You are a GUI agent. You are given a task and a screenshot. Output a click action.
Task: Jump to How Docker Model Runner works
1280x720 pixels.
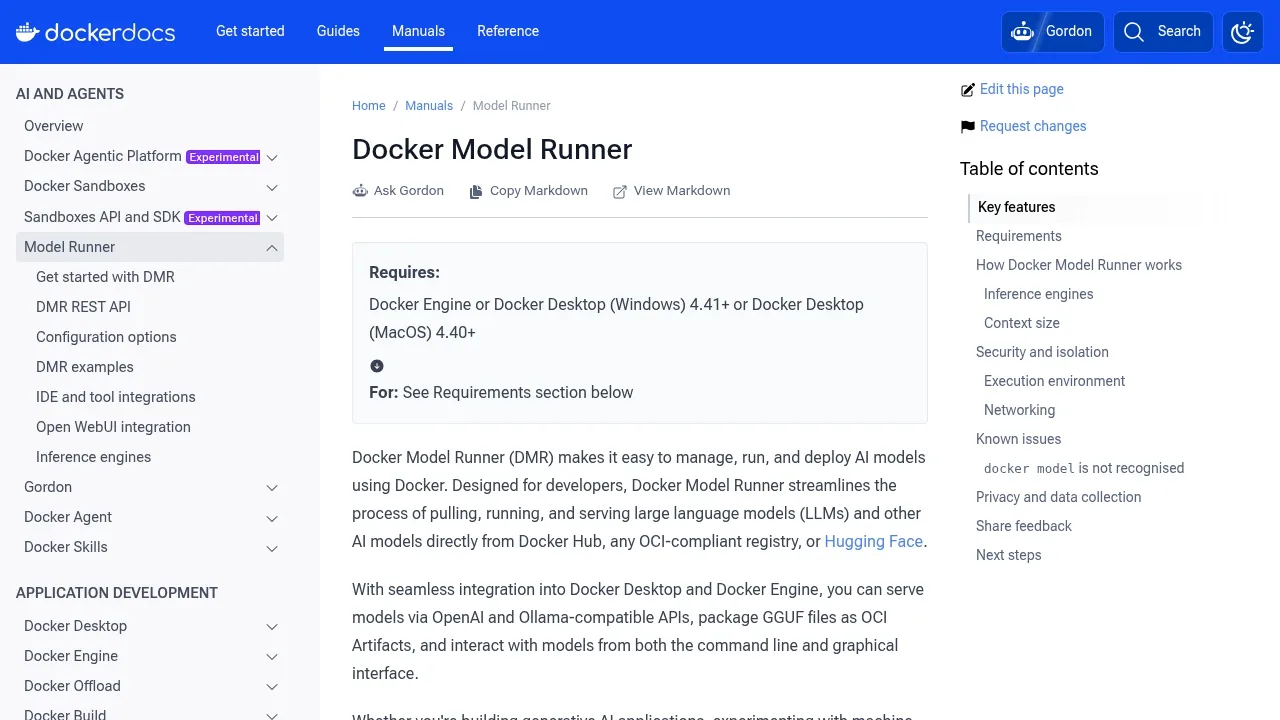click(x=1079, y=265)
